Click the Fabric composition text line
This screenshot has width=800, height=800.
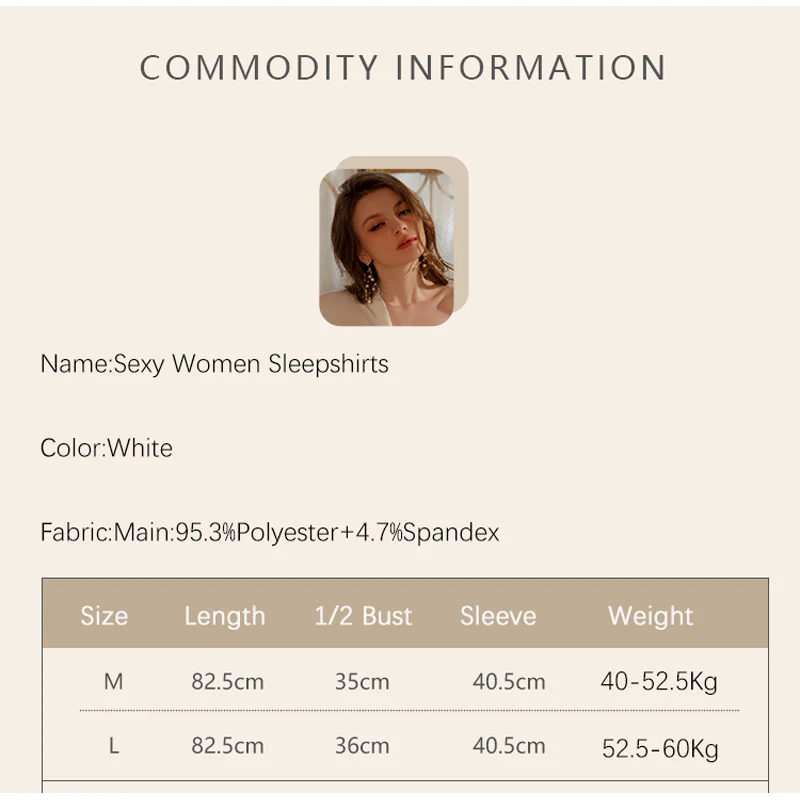[269, 532]
